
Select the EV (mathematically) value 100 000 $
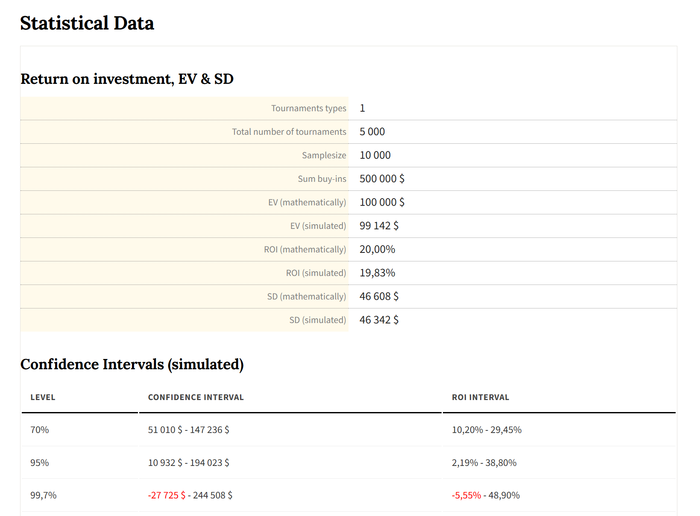pyautogui.click(x=382, y=202)
